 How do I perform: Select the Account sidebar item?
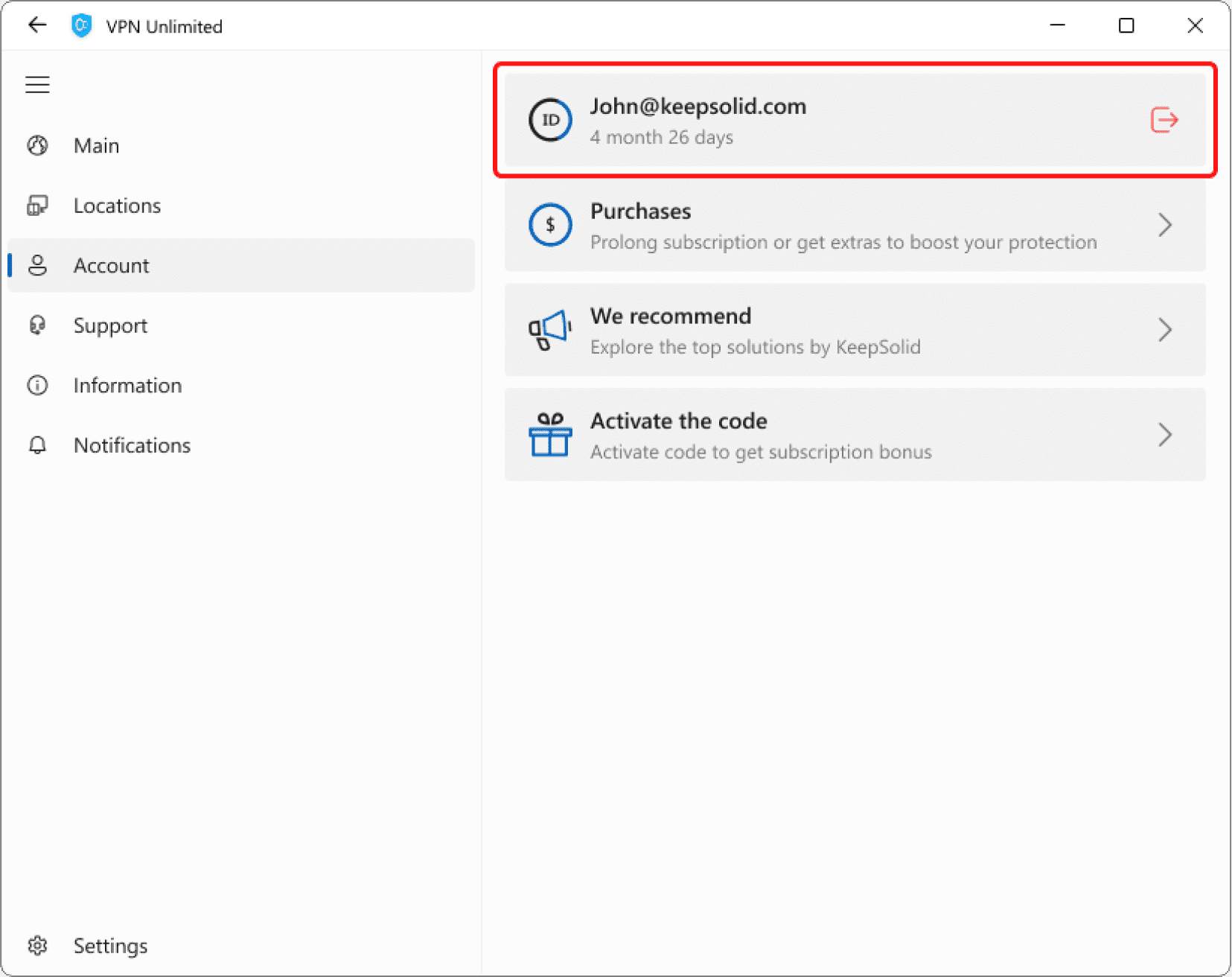111,266
